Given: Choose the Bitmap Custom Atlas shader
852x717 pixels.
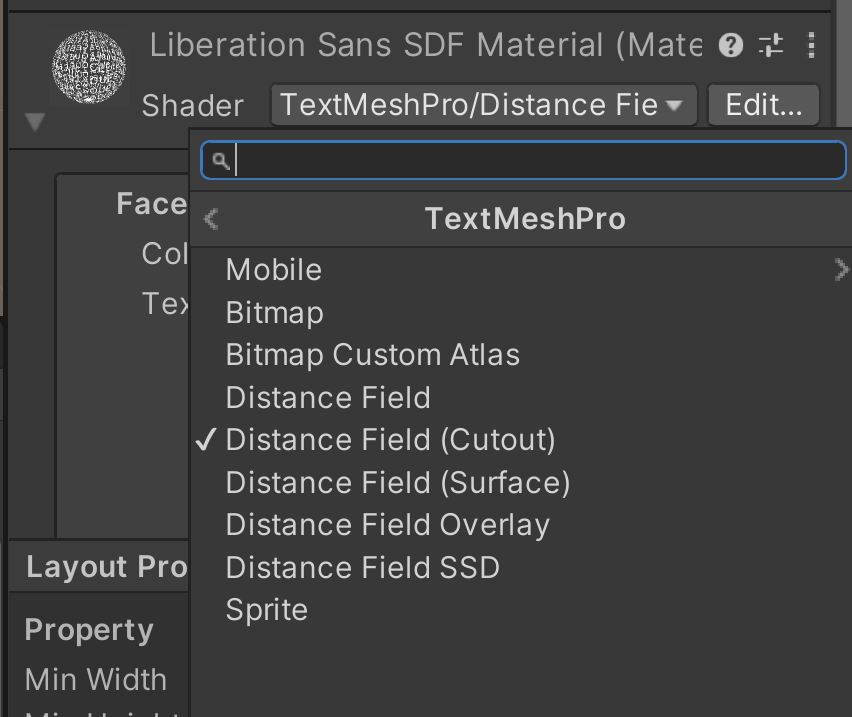Looking at the screenshot, I should 372,354.
